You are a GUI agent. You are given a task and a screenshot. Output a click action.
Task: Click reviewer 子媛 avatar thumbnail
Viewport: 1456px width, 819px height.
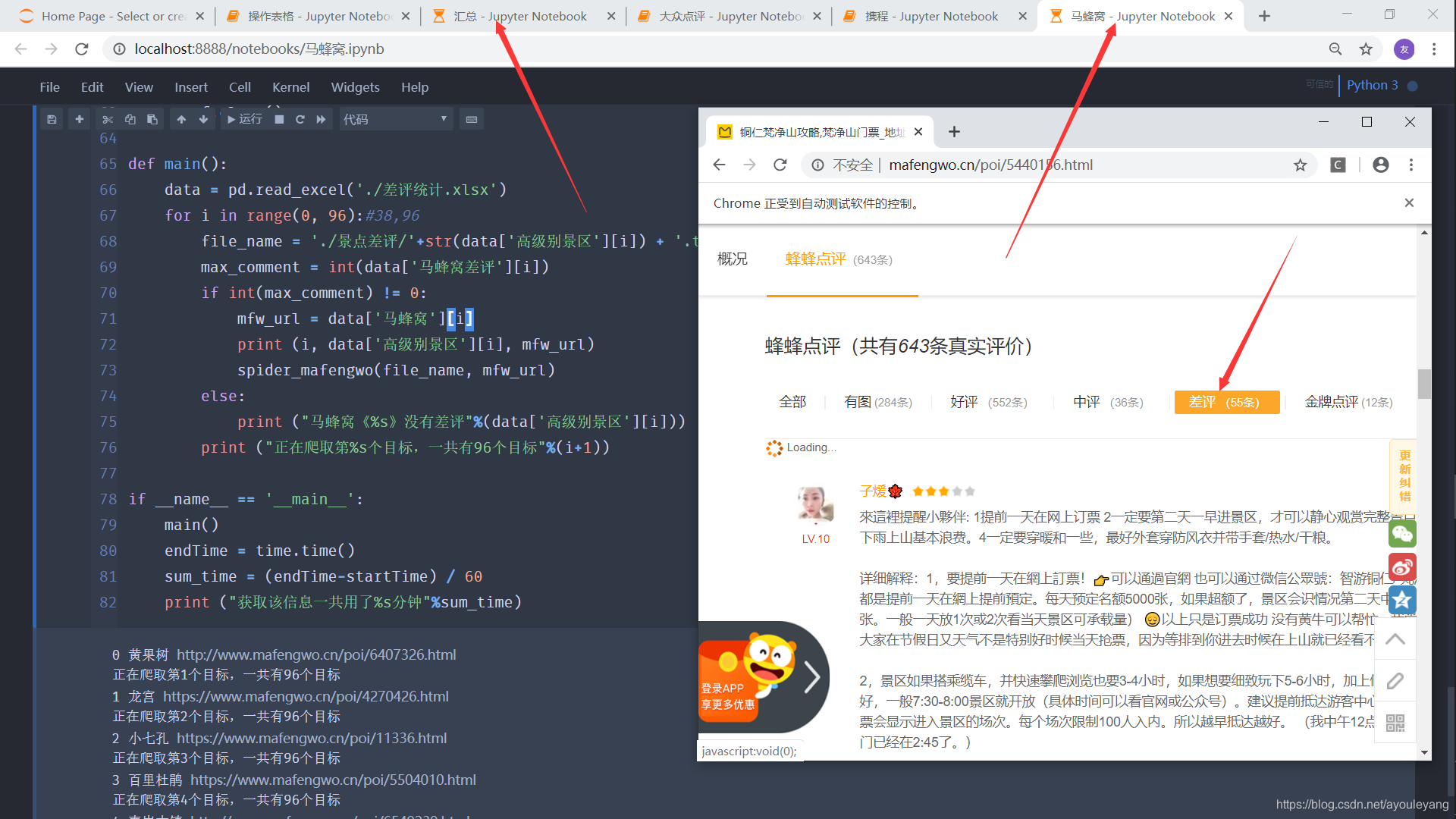815,505
